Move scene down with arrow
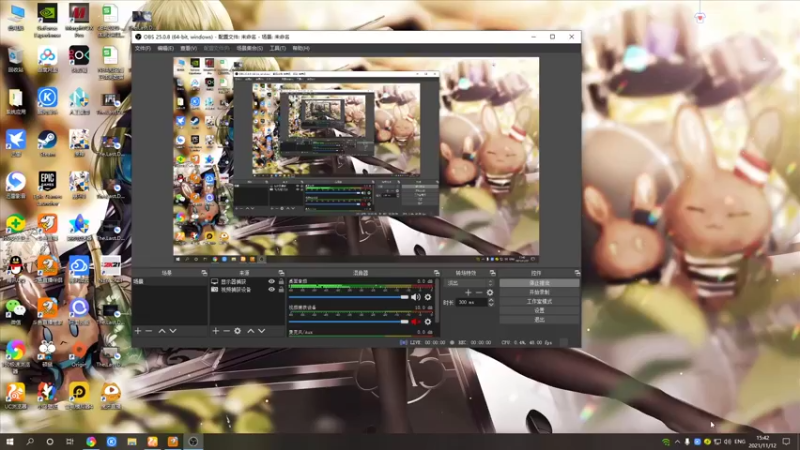Image resolution: width=800 pixels, height=450 pixels. click(173, 331)
